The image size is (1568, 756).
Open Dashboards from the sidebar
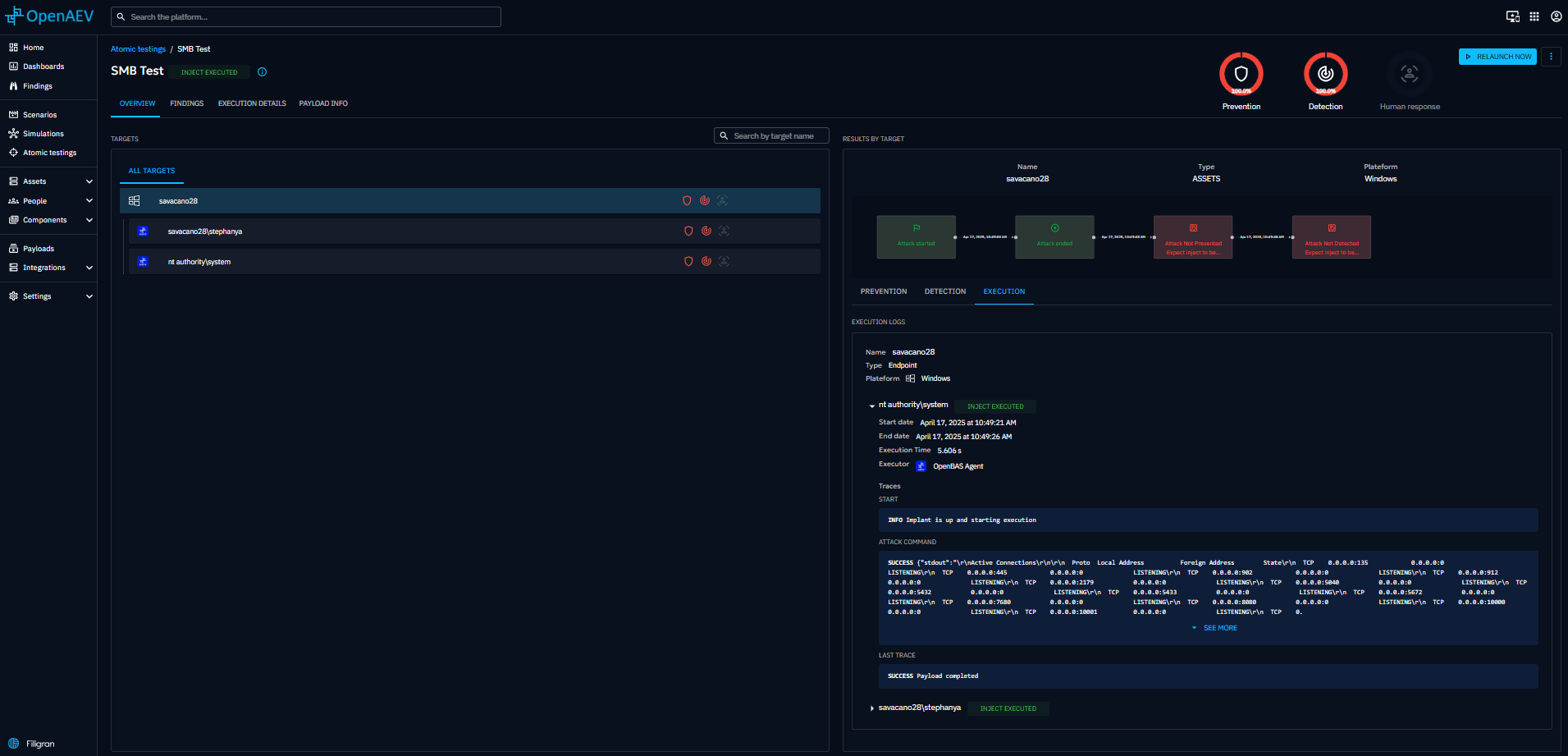click(x=43, y=66)
